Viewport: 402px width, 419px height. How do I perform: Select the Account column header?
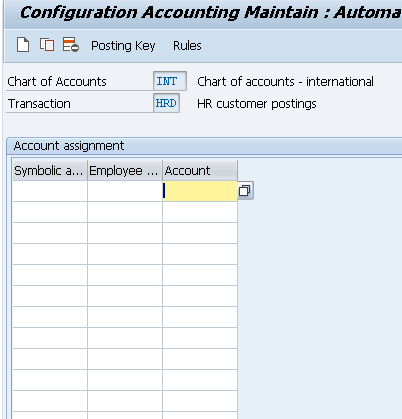tap(200, 170)
